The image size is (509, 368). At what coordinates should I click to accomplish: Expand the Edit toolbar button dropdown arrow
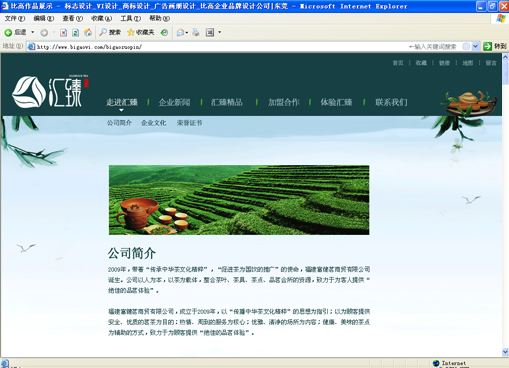tap(219, 32)
